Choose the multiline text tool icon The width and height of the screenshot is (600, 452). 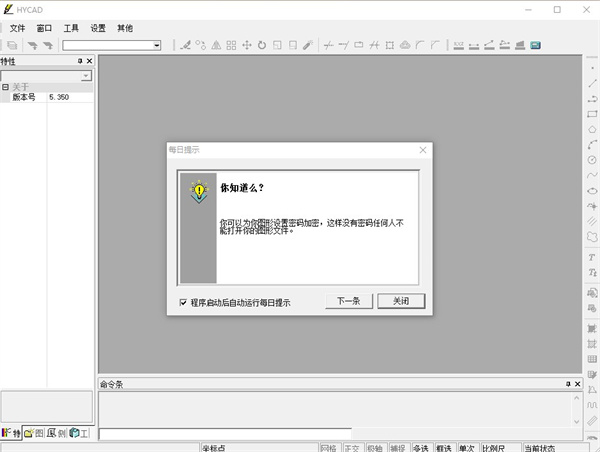pyautogui.click(x=592, y=273)
